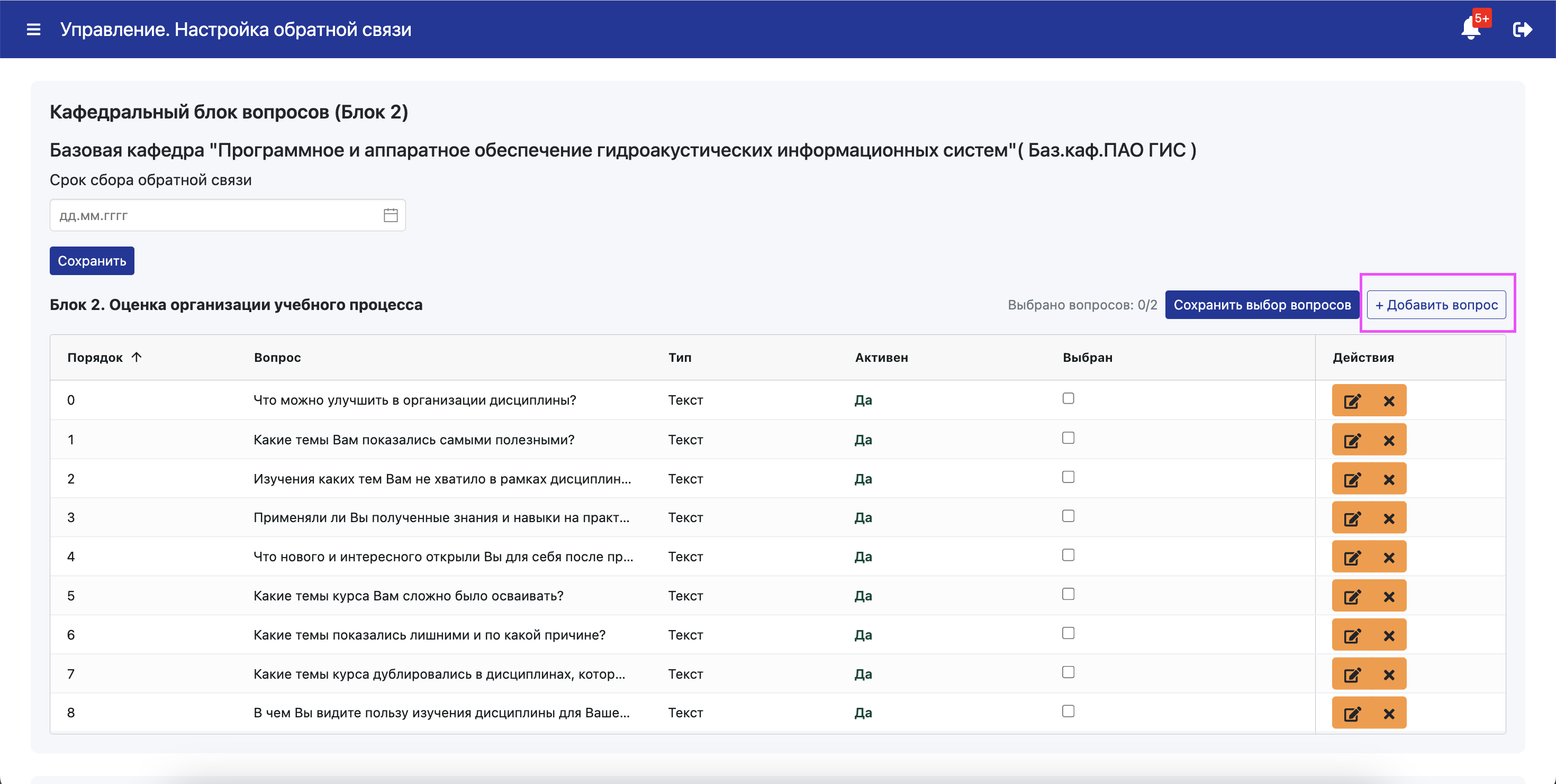The image size is (1556, 784).
Task: Click the logout icon
Action: tap(1522, 29)
